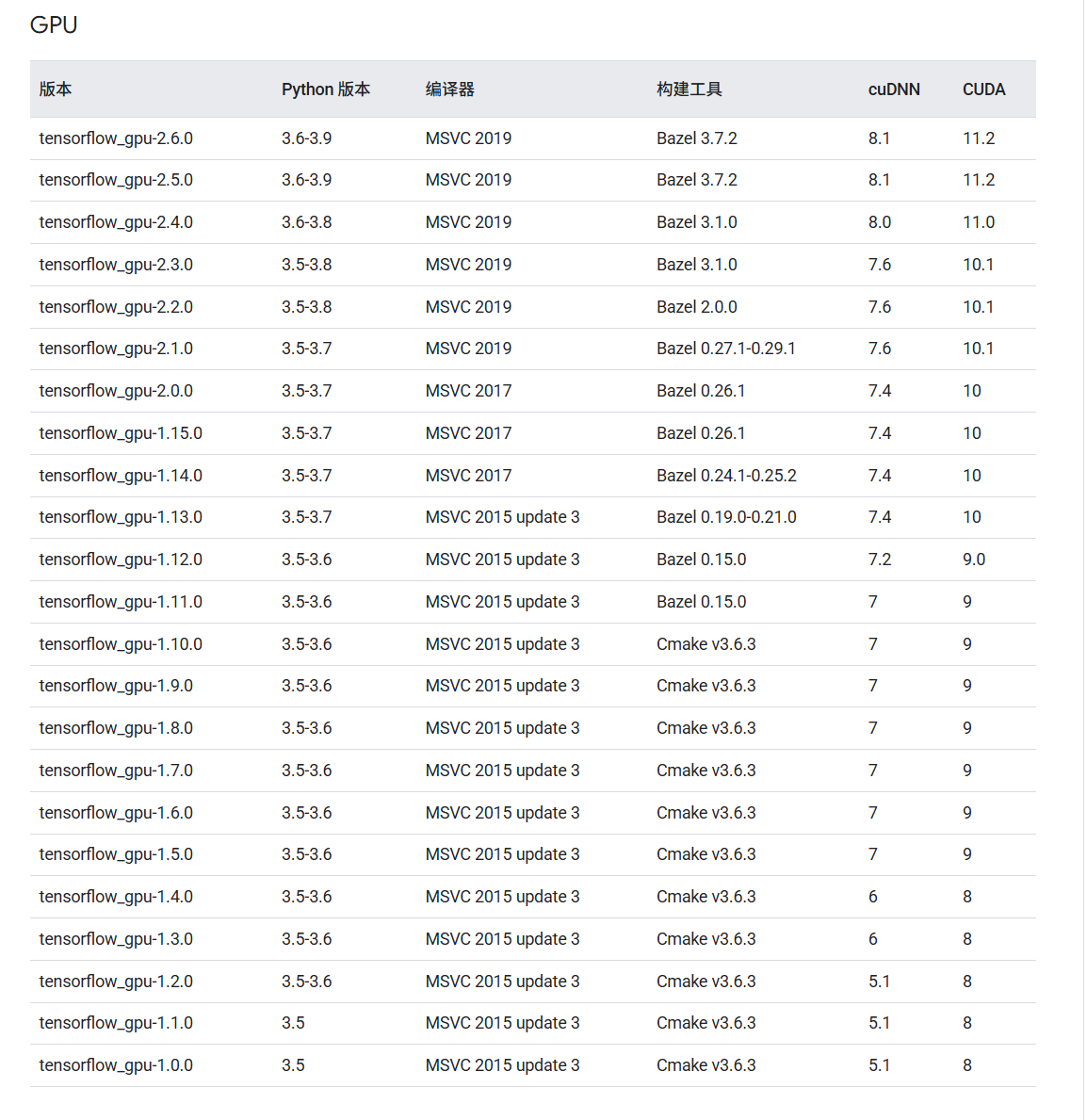
Task: Click Cmake v3.6.3 in the 1.10.0 row
Action: click(x=706, y=643)
